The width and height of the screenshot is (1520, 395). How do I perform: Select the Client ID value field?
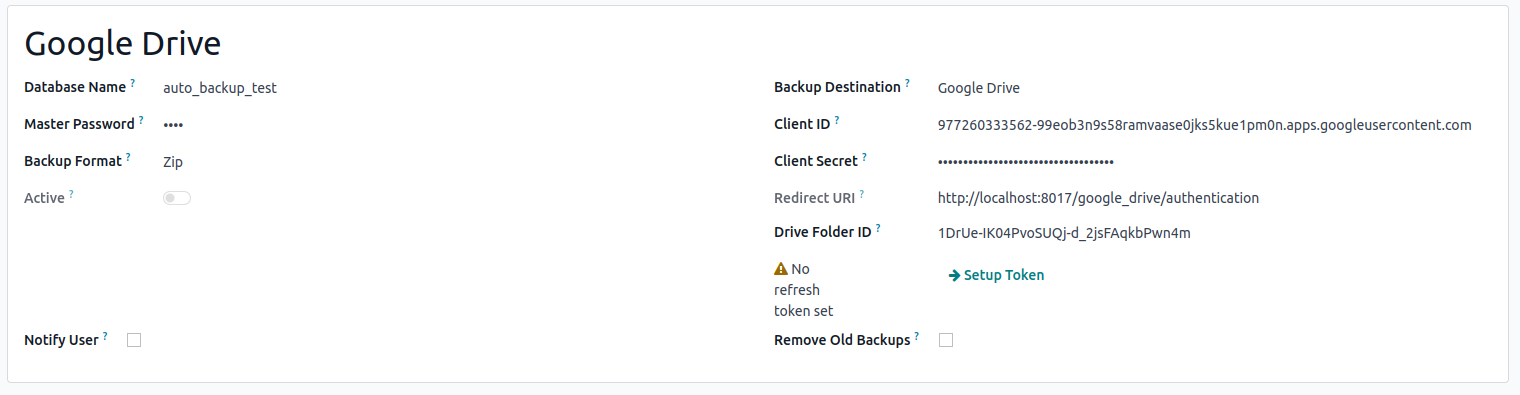(x=1211, y=125)
